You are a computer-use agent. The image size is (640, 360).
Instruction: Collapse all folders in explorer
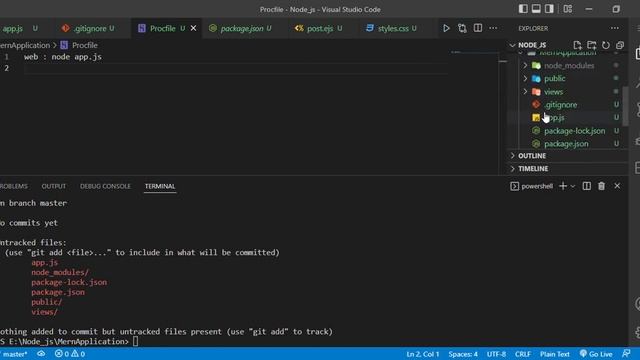(x=620, y=45)
